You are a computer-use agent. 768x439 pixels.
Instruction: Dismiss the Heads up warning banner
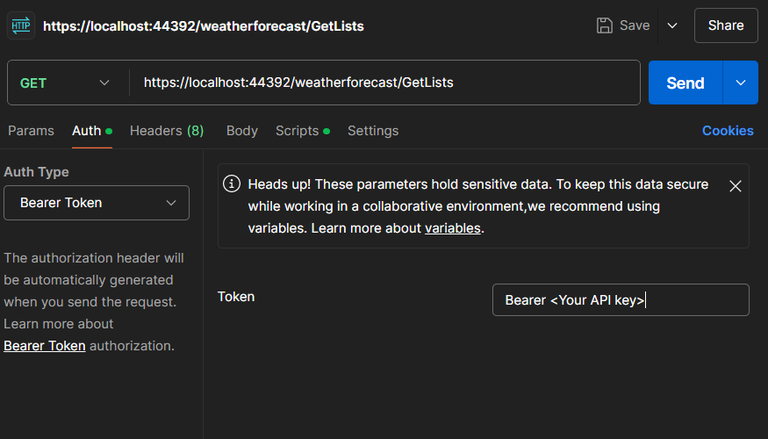point(735,186)
